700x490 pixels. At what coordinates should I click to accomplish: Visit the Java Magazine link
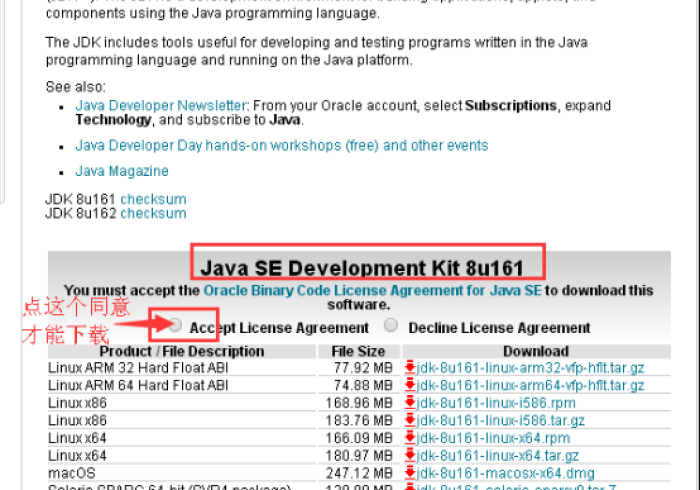click(122, 171)
